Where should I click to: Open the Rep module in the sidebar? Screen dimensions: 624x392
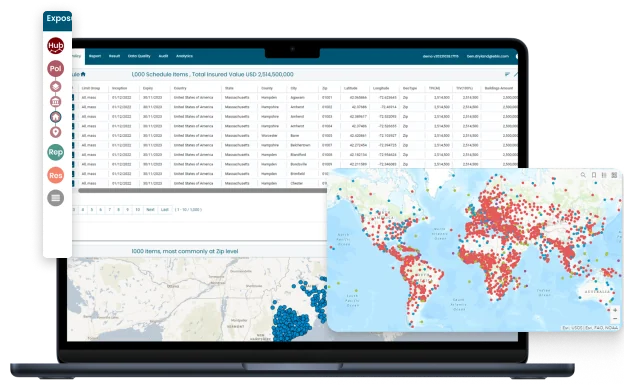55,152
